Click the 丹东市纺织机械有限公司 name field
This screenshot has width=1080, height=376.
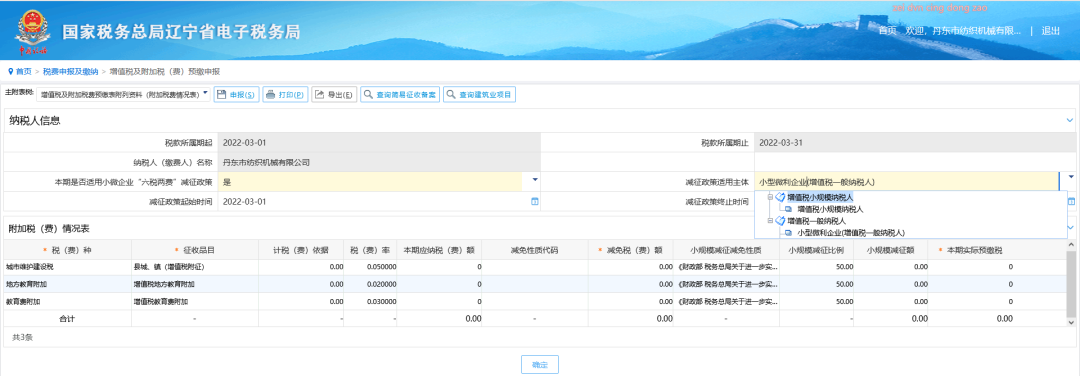pyautogui.click(x=379, y=163)
